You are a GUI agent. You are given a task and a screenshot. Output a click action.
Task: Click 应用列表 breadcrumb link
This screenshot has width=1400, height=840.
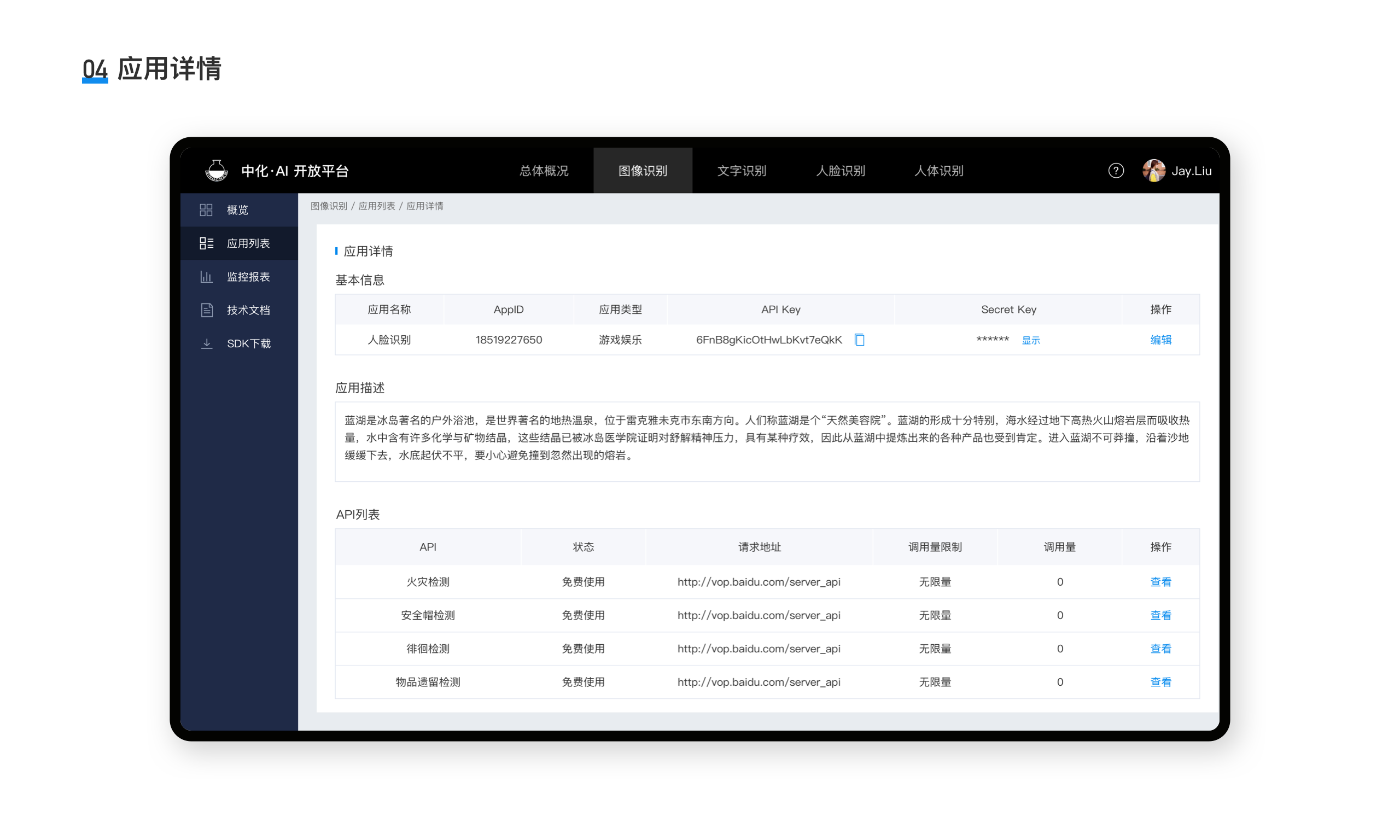pyautogui.click(x=377, y=206)
